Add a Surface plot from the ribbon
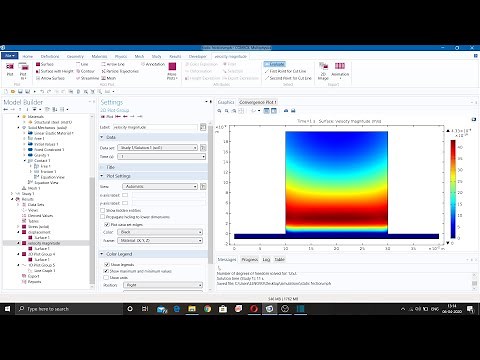This screenshot has height=360, width=480. [45, 64]
